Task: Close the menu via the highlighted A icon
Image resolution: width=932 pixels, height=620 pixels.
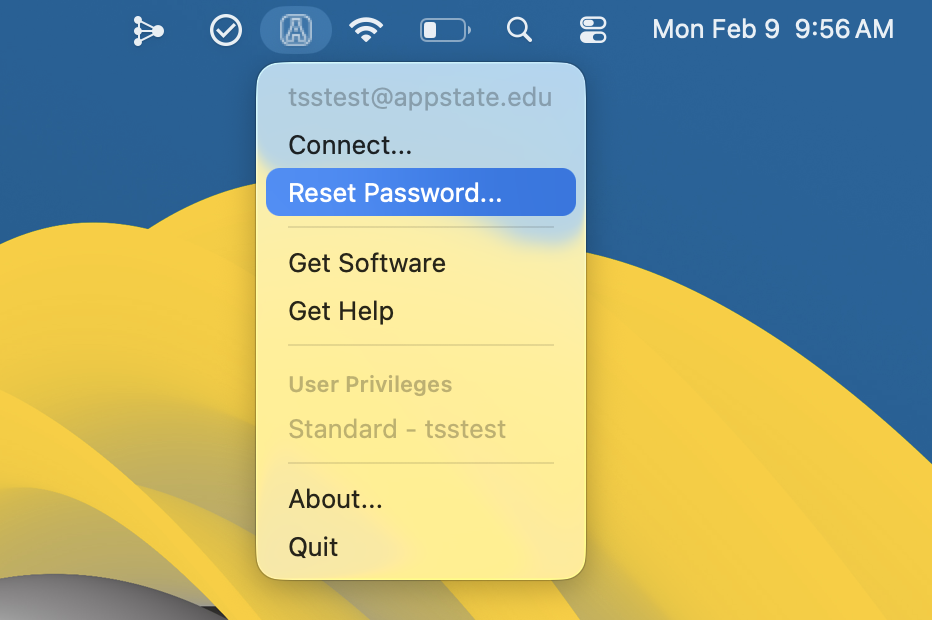Action: click(x=296, y=30)
